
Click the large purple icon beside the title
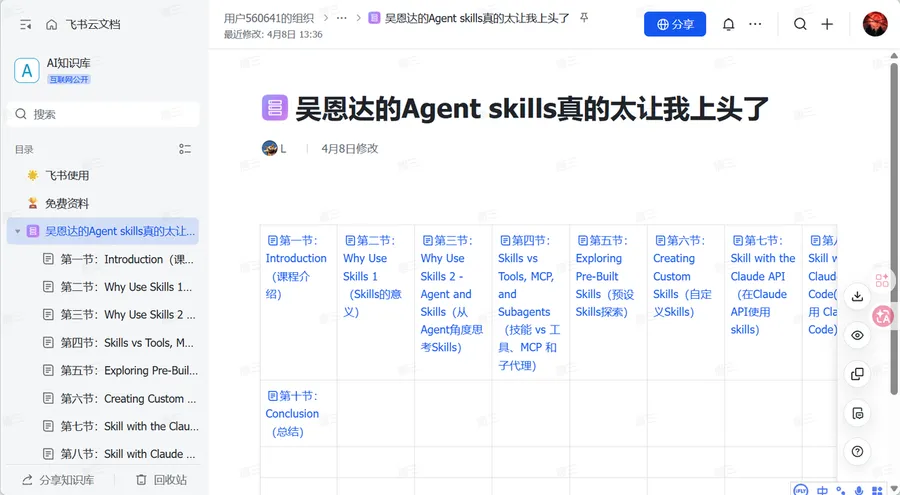(275, 108)
